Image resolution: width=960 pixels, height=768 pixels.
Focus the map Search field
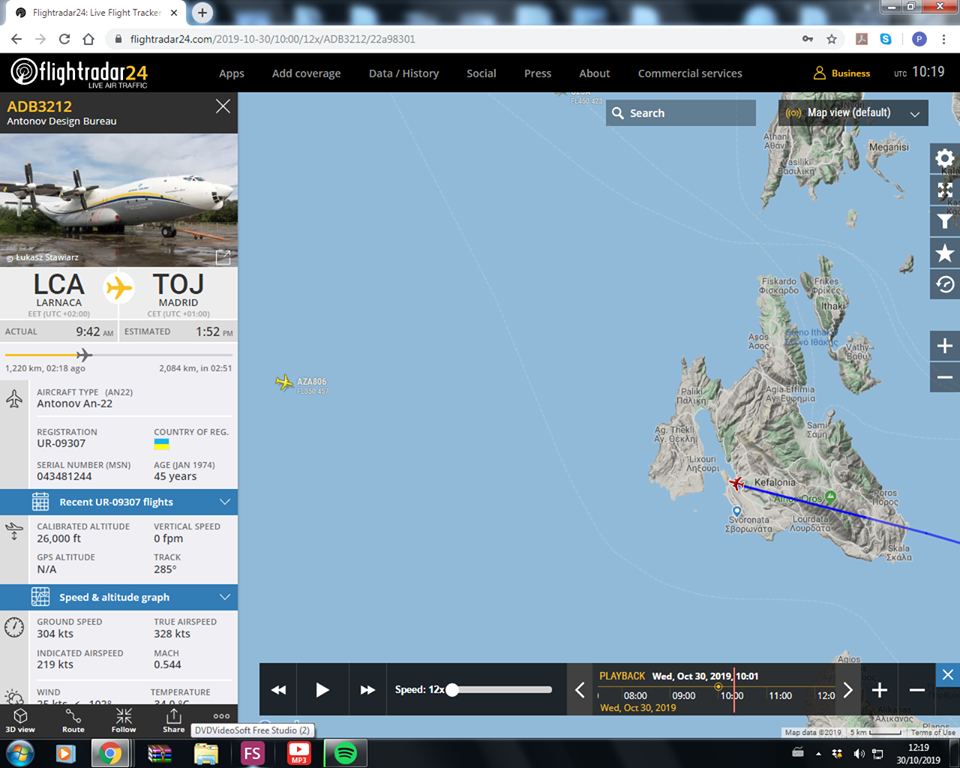[x=681, y=113]
